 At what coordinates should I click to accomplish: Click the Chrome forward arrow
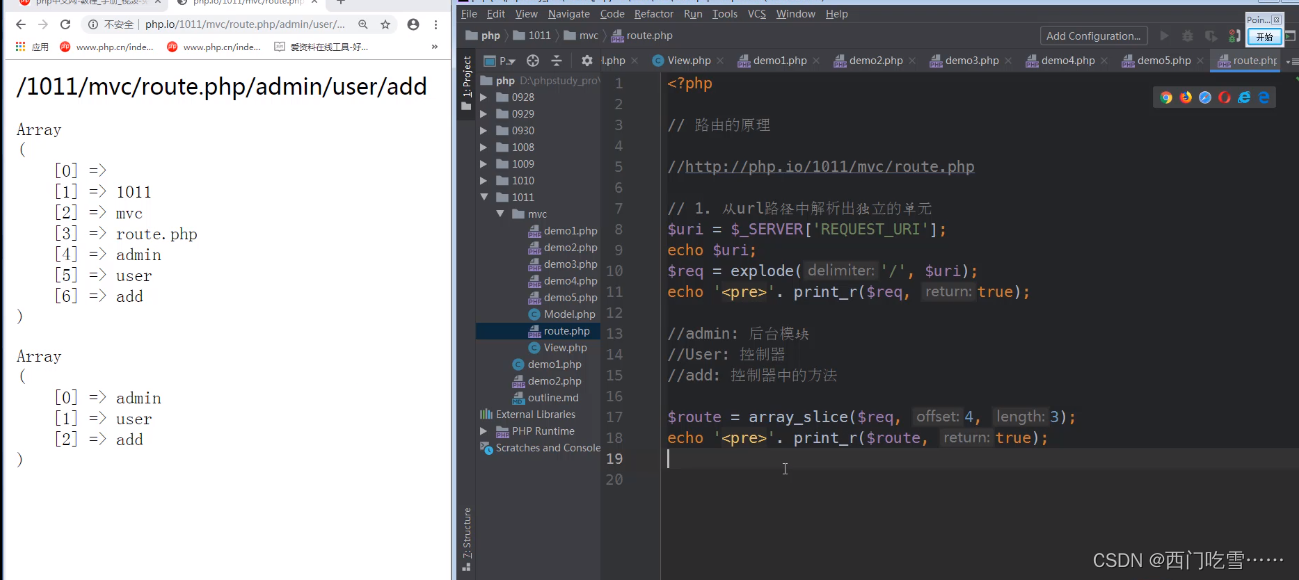coord(43,24)
